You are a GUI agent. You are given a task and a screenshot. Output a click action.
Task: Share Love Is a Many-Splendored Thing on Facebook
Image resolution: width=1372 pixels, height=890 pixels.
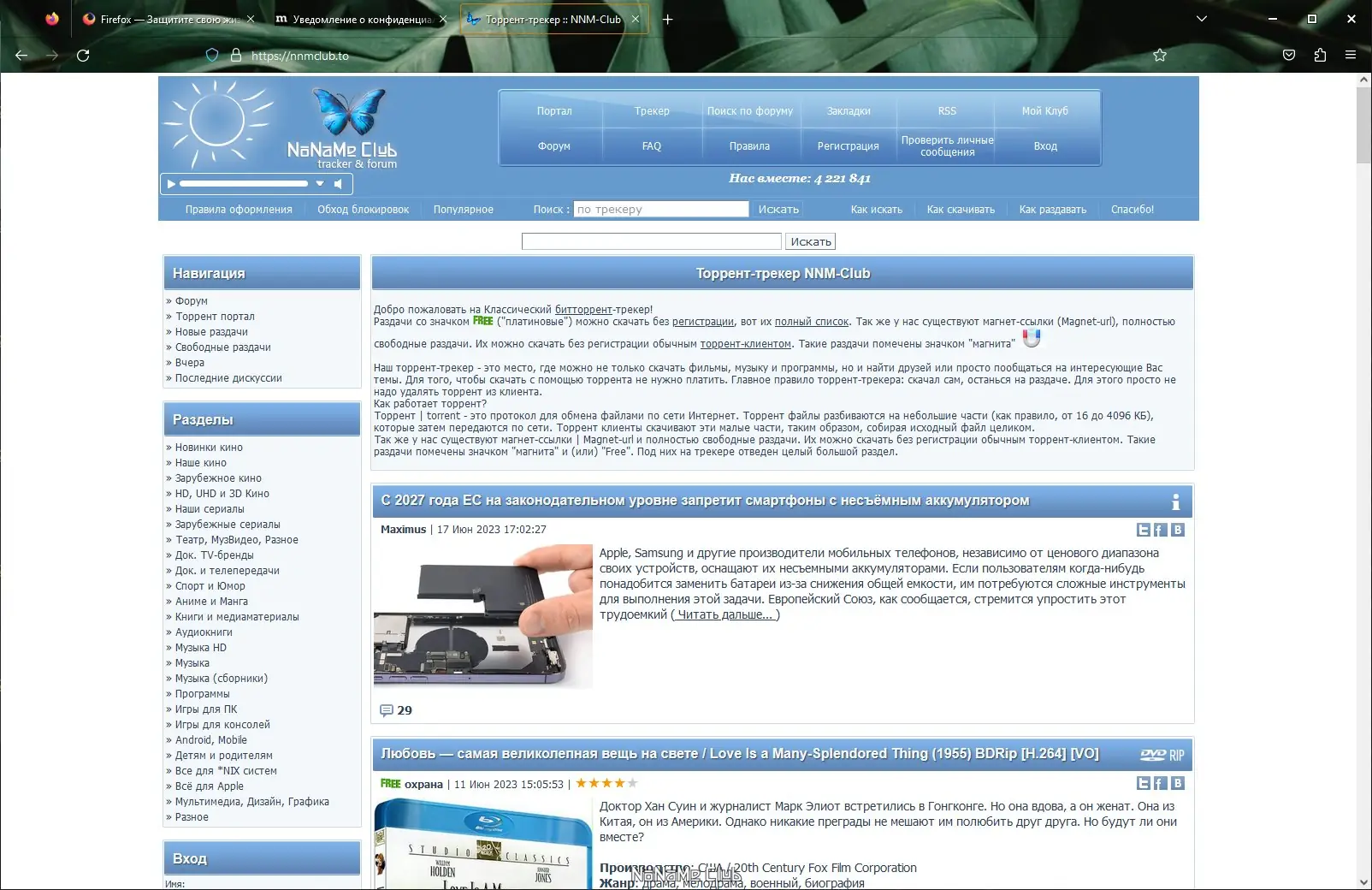(x=1160, y=783)
